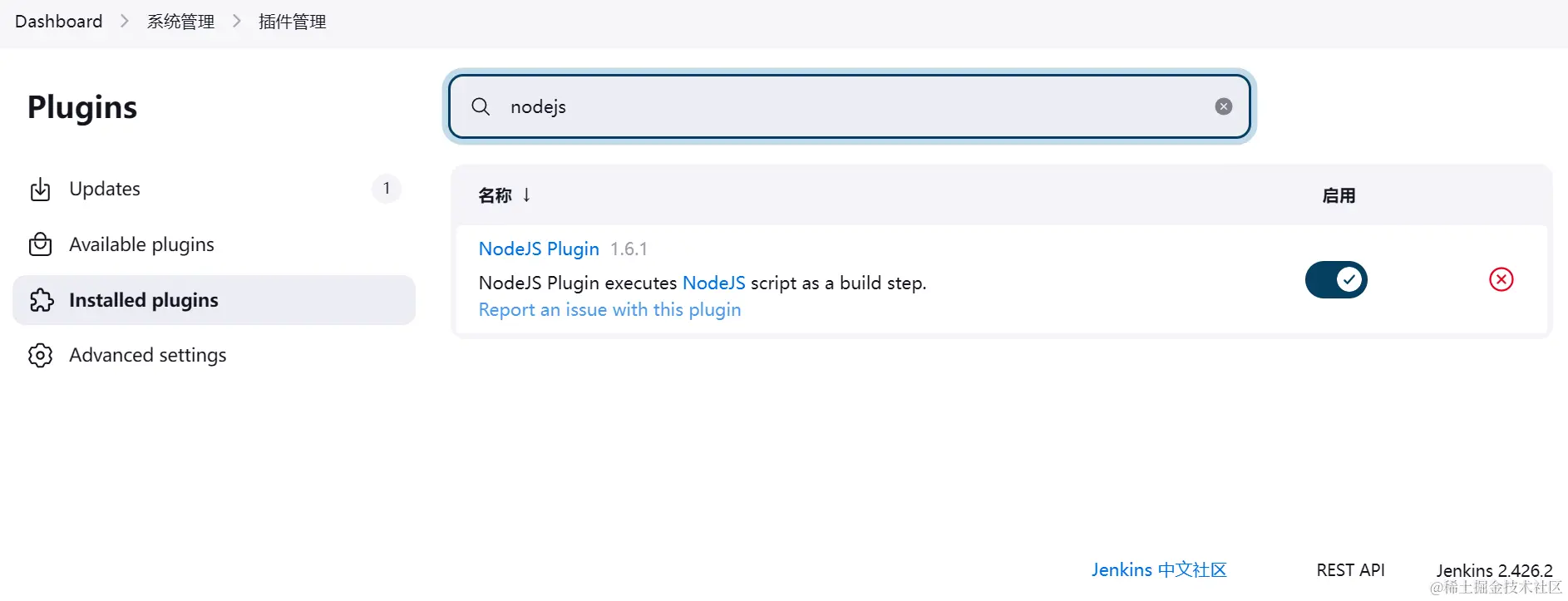The height and width of the screenshot is (601, 1568).
Task: Click the Dashboard breadcrumb
Action: coord(57,21)
